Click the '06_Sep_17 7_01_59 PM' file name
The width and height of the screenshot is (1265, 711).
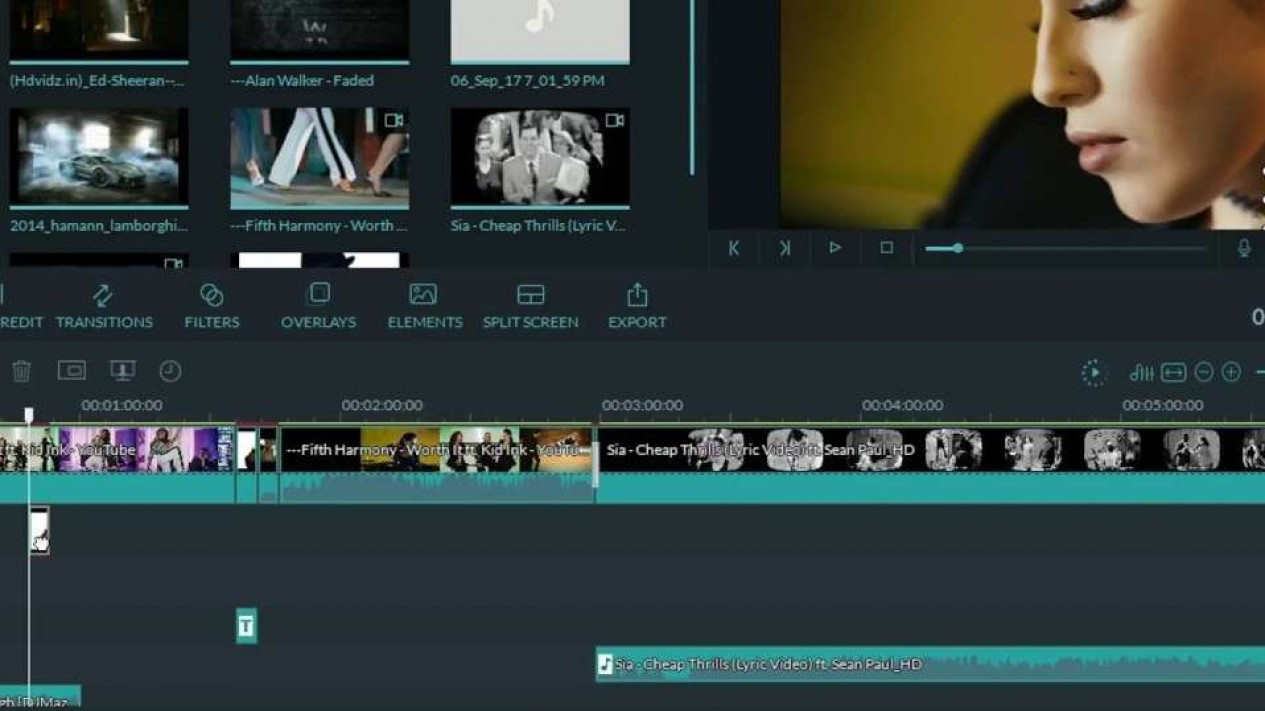click(x=527, y=81)
